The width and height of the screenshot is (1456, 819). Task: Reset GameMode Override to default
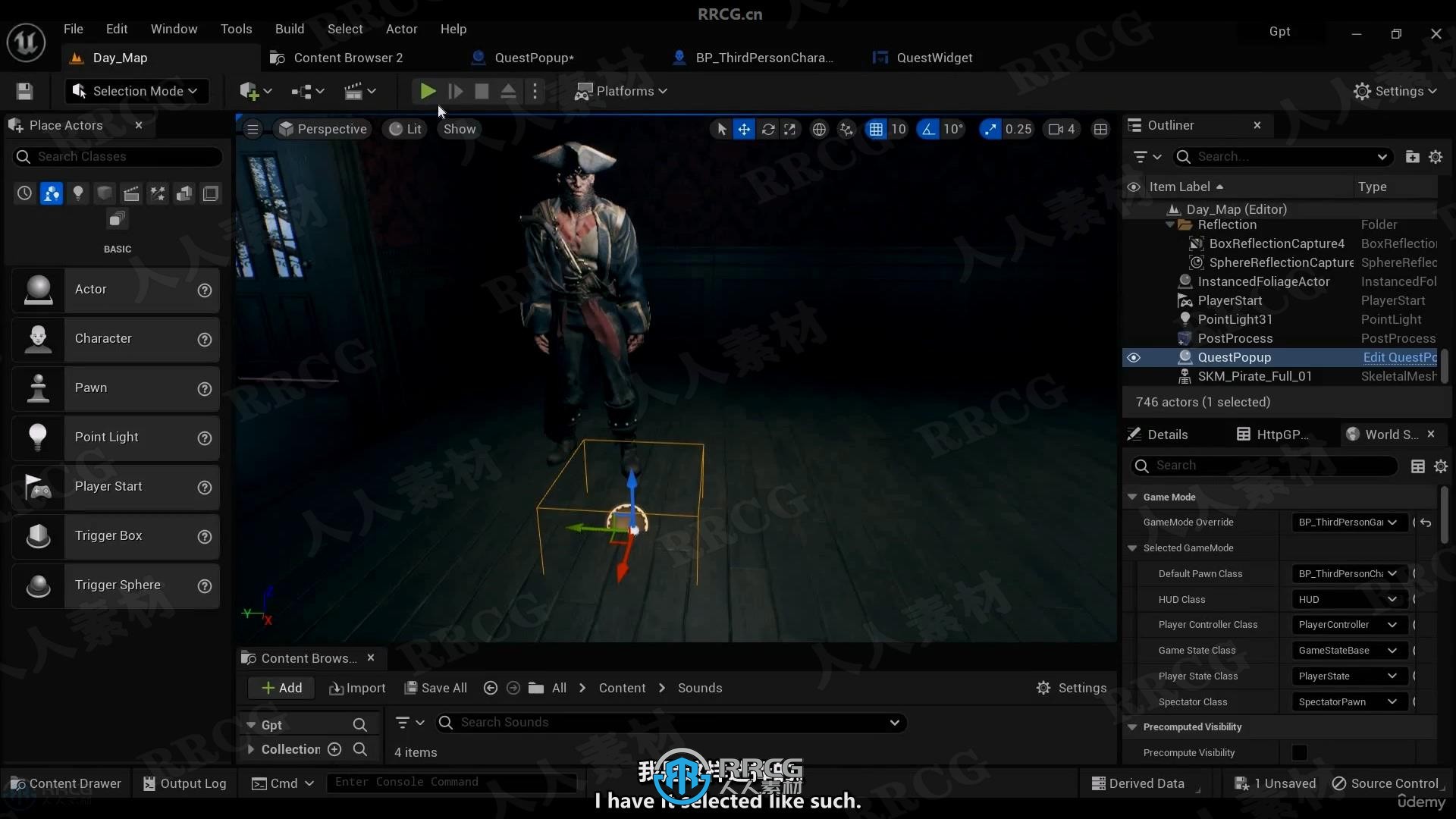(x=1426, y=522)
